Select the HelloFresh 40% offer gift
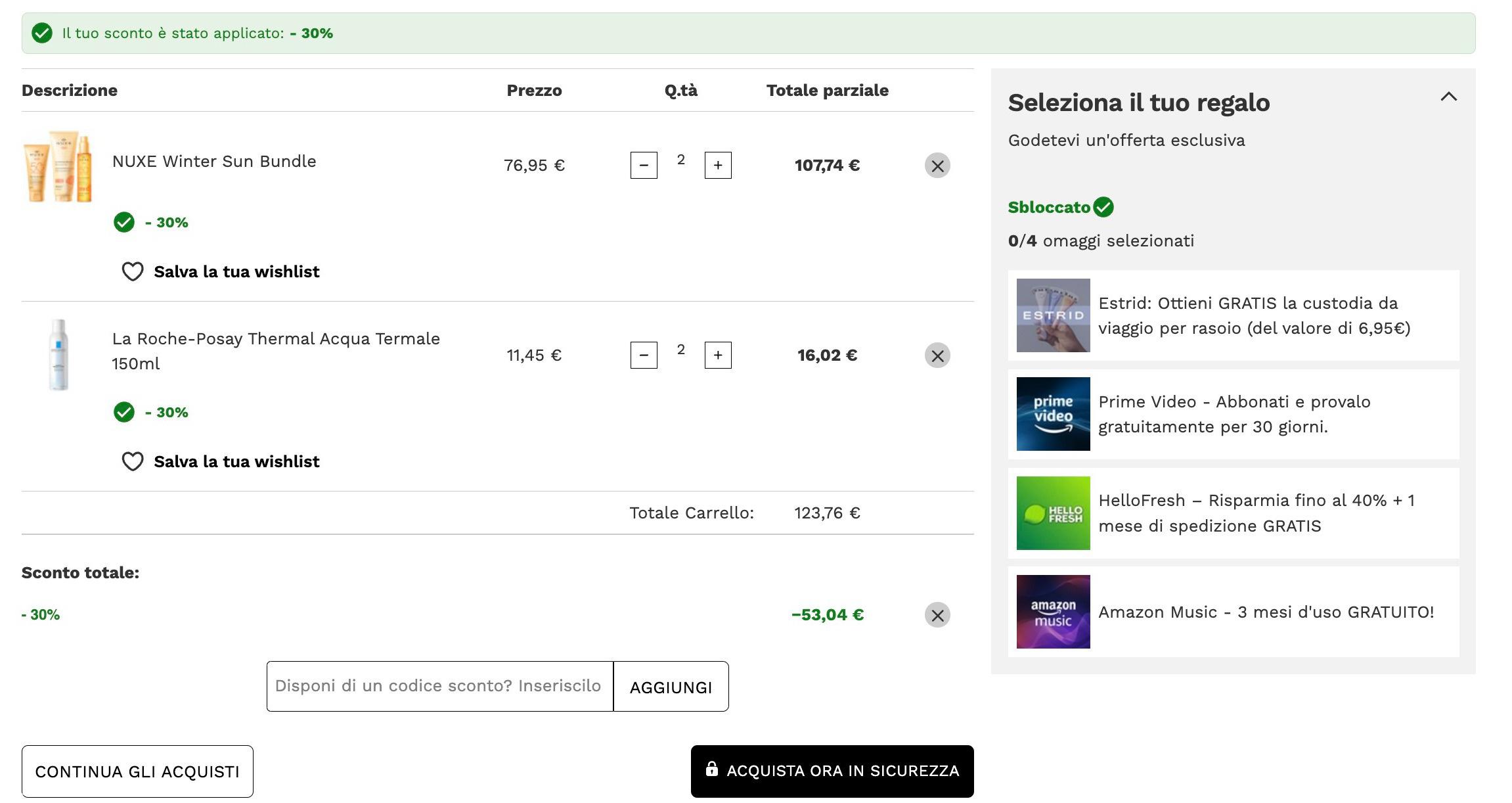The height and width of the screenshot is (803, 1512). click(1234, 513)
